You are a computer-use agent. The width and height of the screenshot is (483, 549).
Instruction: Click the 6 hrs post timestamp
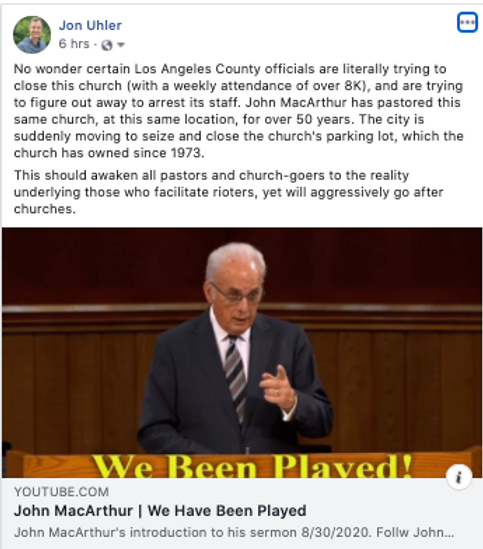74,44
